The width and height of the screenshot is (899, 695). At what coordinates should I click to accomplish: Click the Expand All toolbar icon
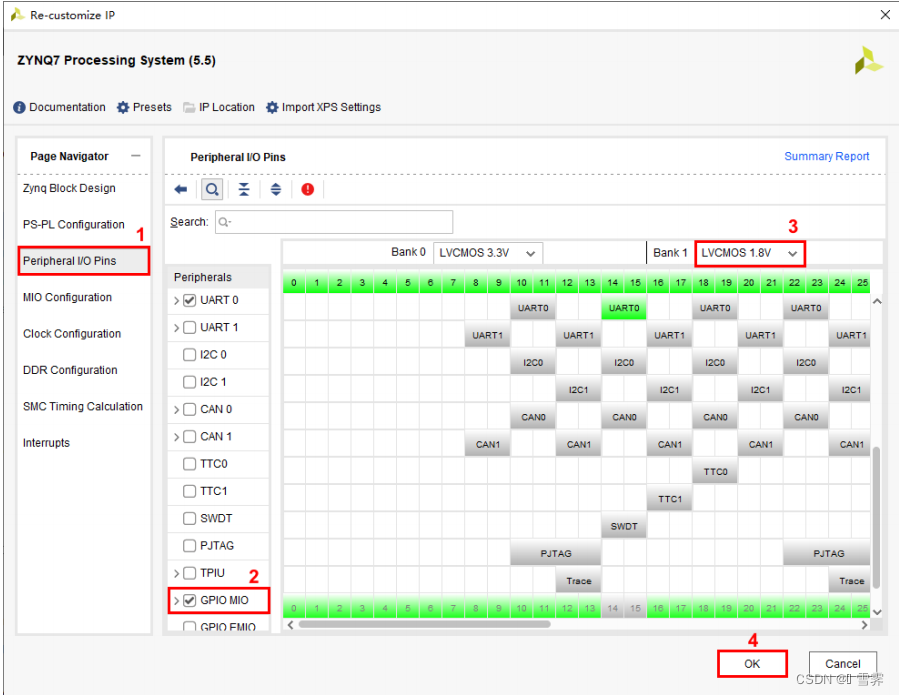(x=276, y=189)
